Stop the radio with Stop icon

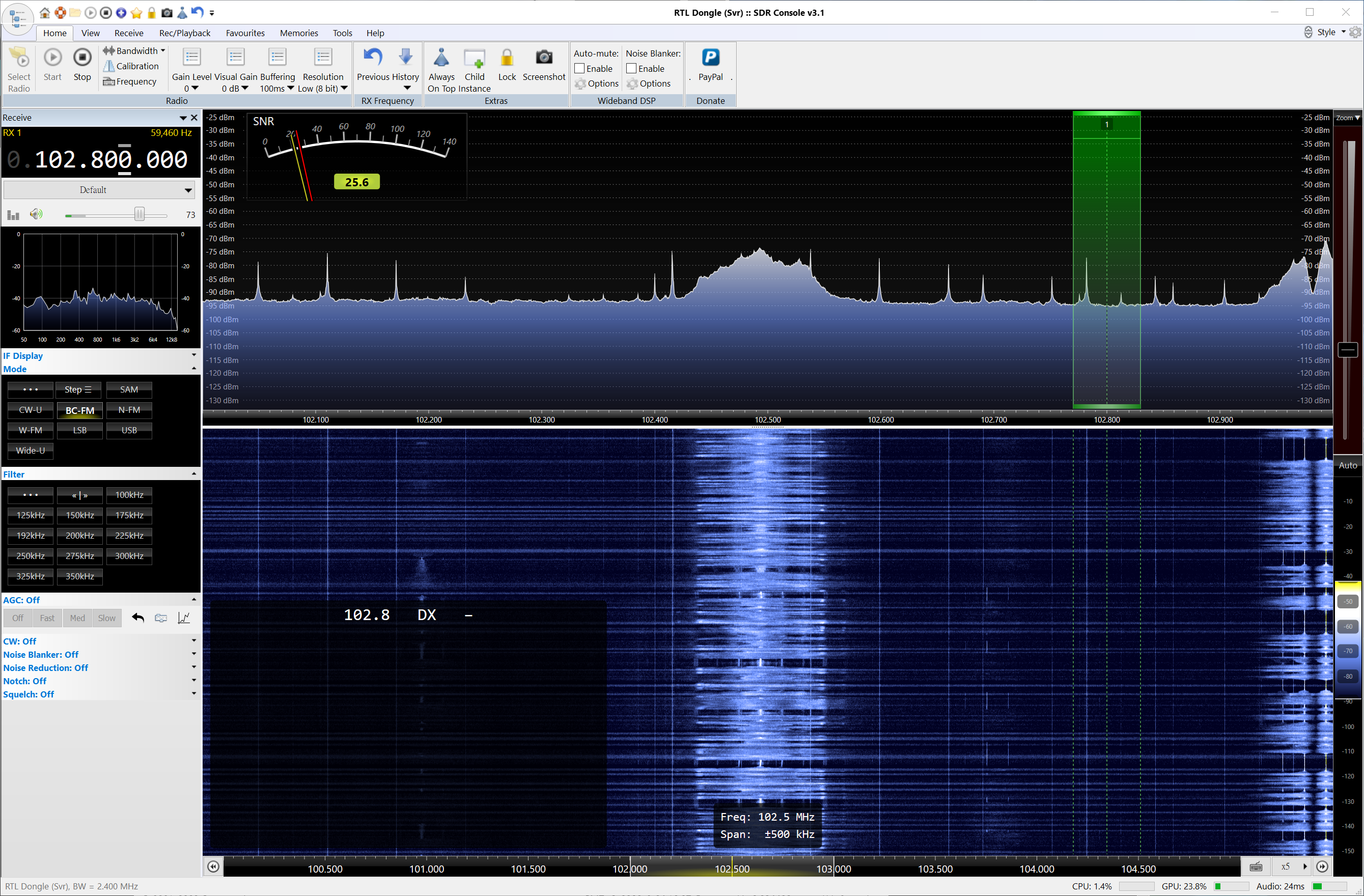[x=82, y=58]
